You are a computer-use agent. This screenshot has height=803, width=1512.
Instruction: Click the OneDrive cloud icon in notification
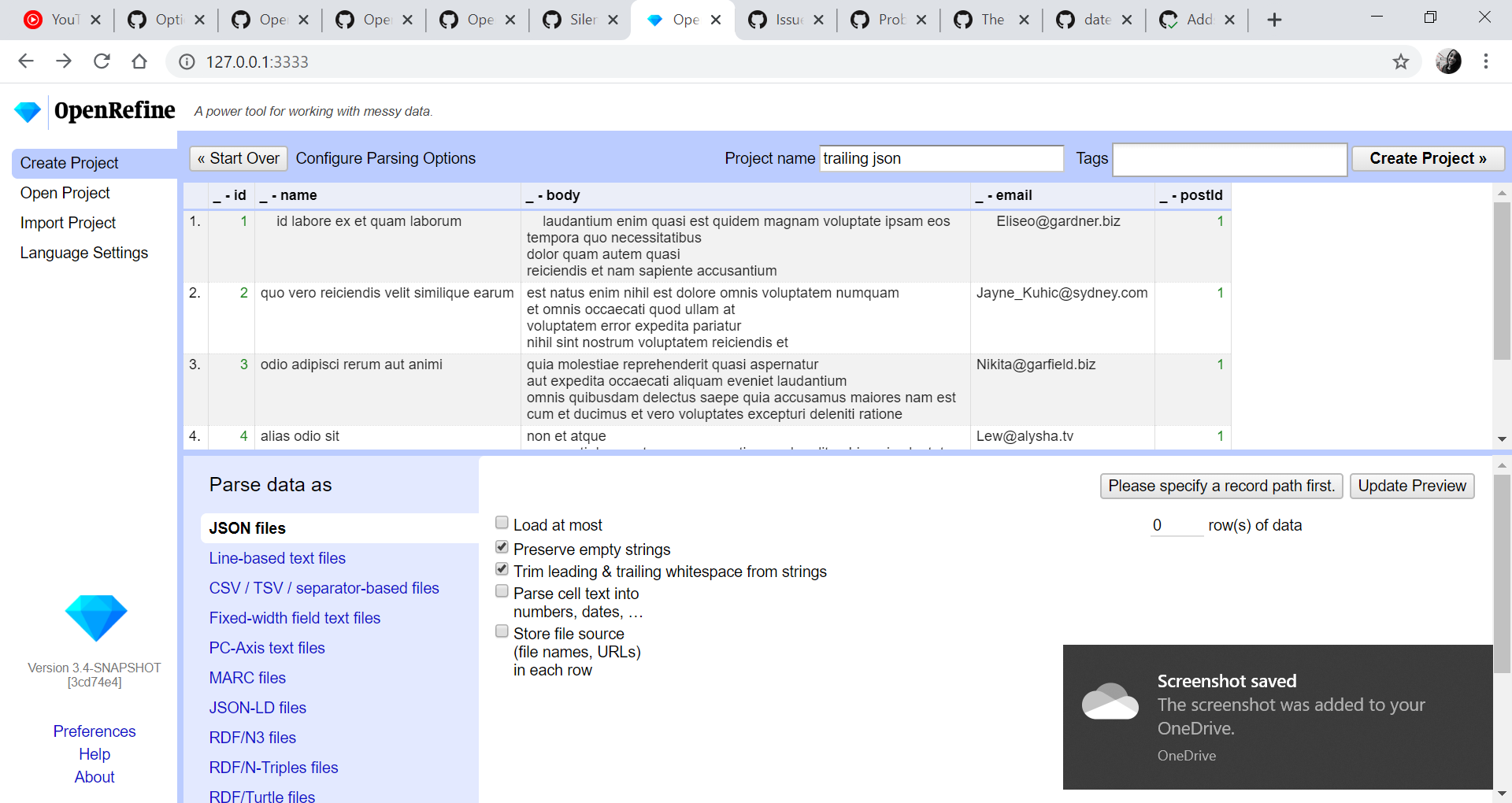(1110, 702)
